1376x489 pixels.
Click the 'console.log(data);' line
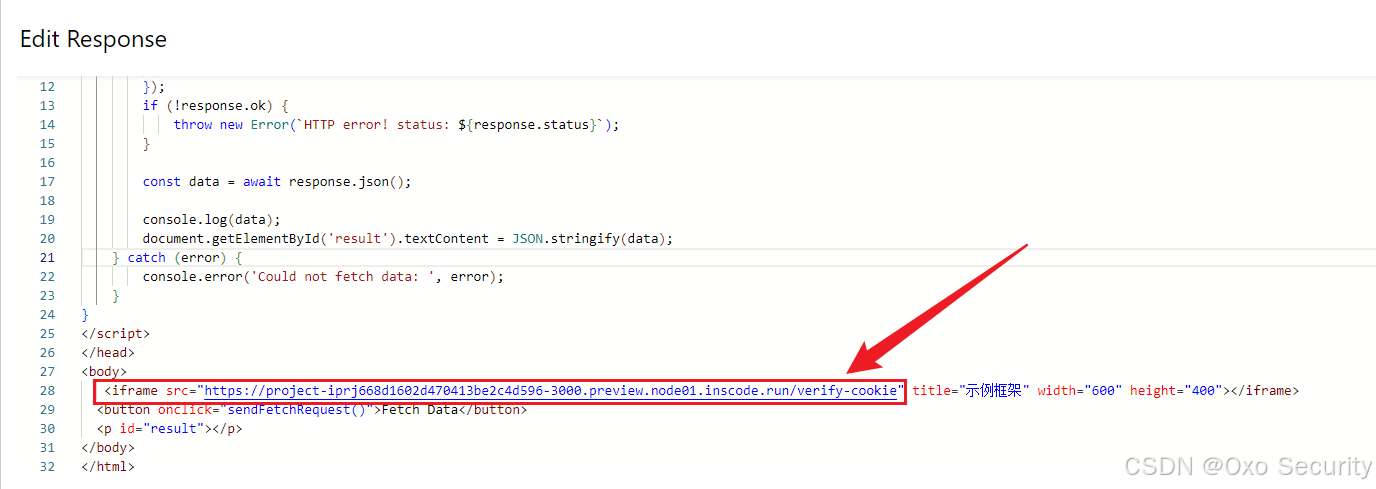pyautogui.click(x=212, y=220)
